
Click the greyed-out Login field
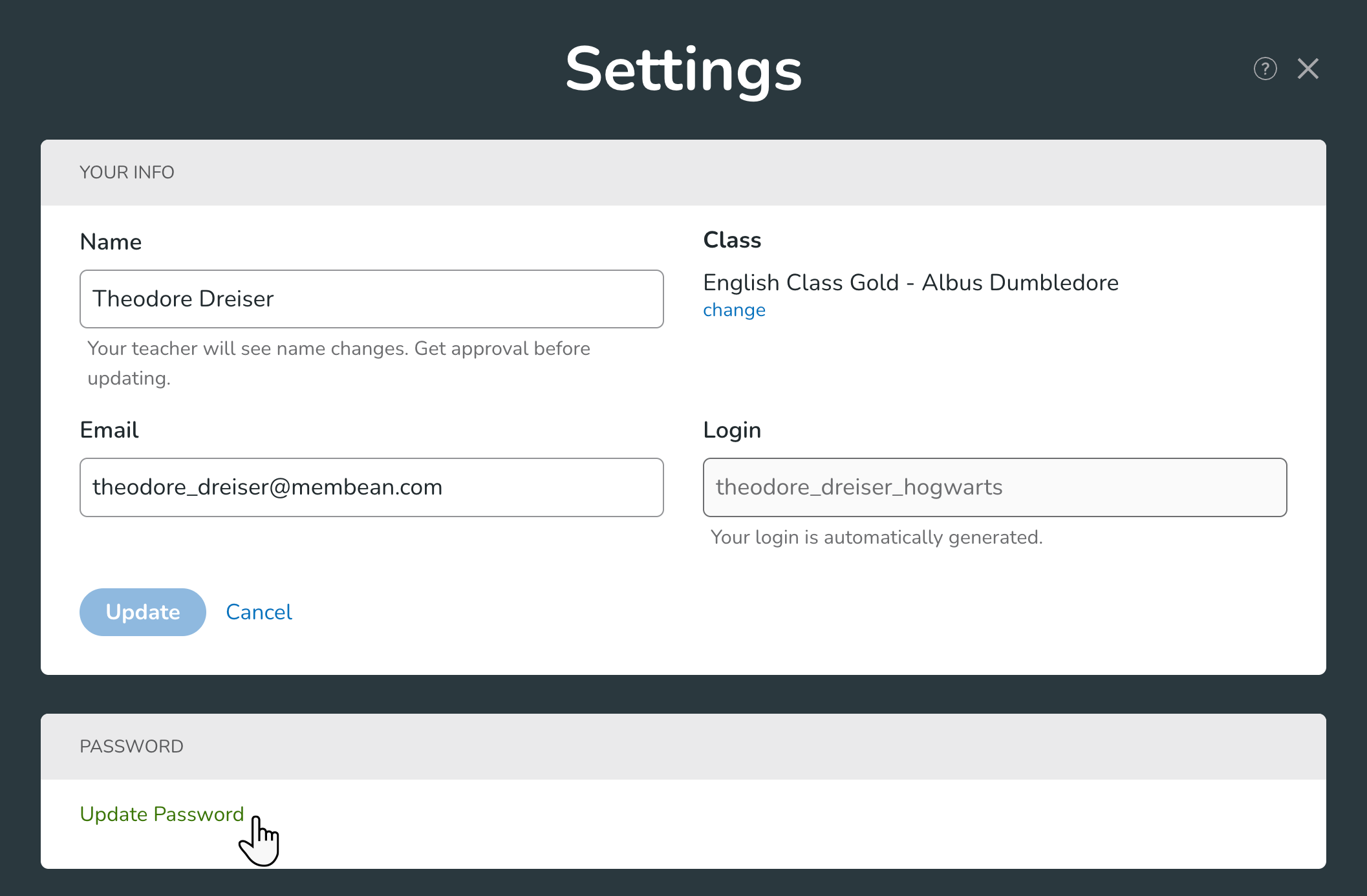click(x=995, y=487)
